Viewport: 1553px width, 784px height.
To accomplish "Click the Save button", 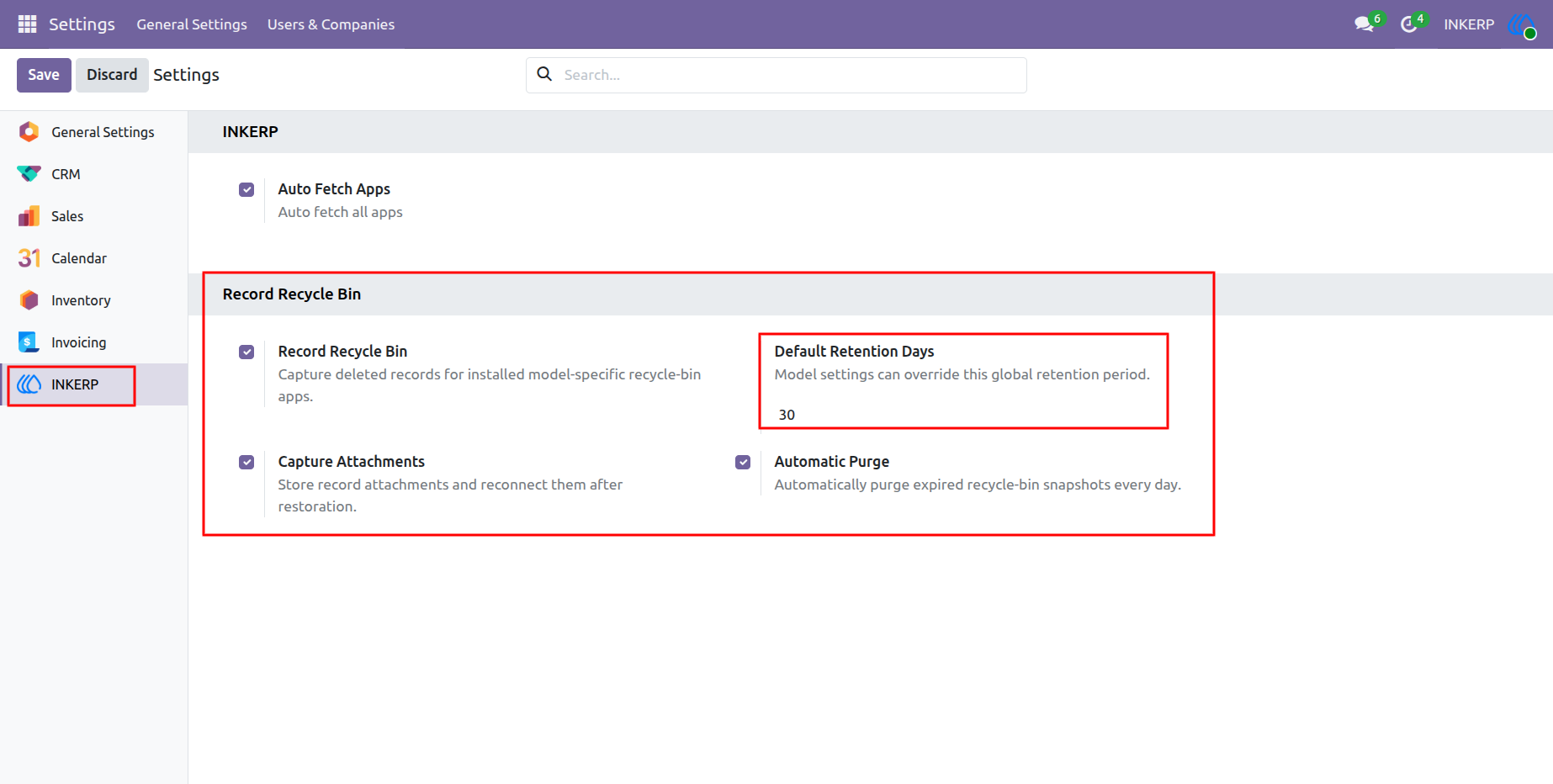I will 44,75.
